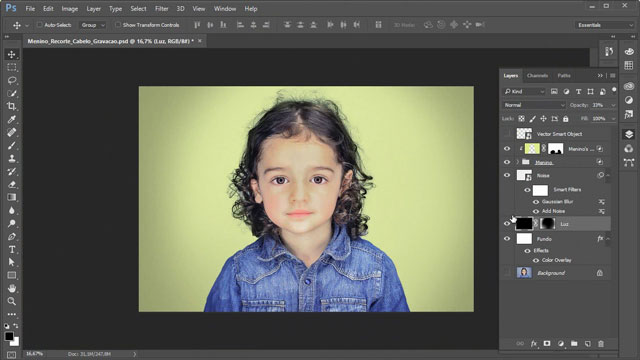
Task: Select the Clone Stamp tool
Action: (x=11, y=158)
